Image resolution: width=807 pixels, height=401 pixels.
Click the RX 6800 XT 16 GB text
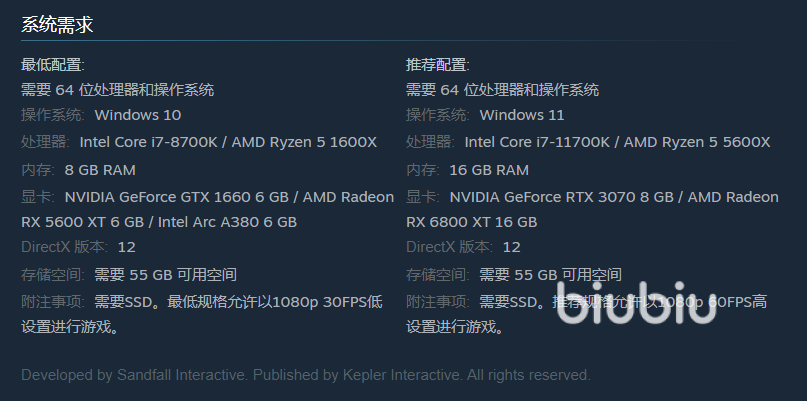(471, 222)
